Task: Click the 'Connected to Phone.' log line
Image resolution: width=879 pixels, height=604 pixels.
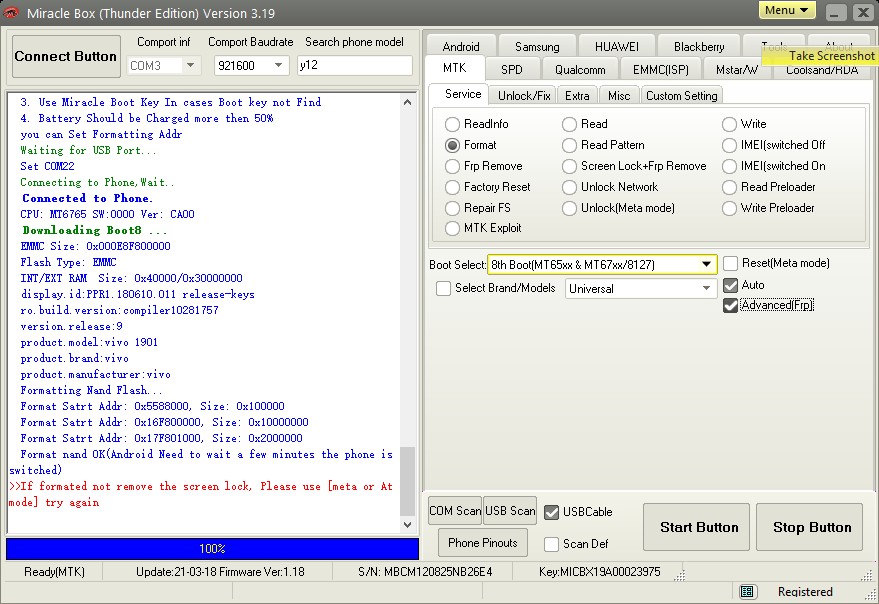Action: tap(87, 198)
